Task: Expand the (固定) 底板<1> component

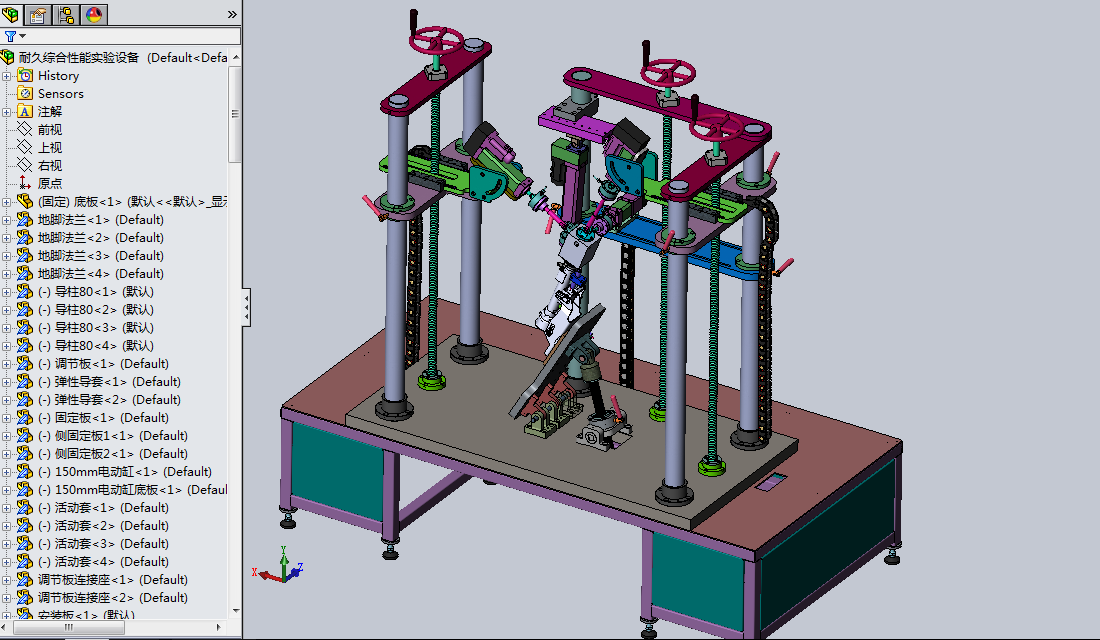Action: click(x=6, y=202)
